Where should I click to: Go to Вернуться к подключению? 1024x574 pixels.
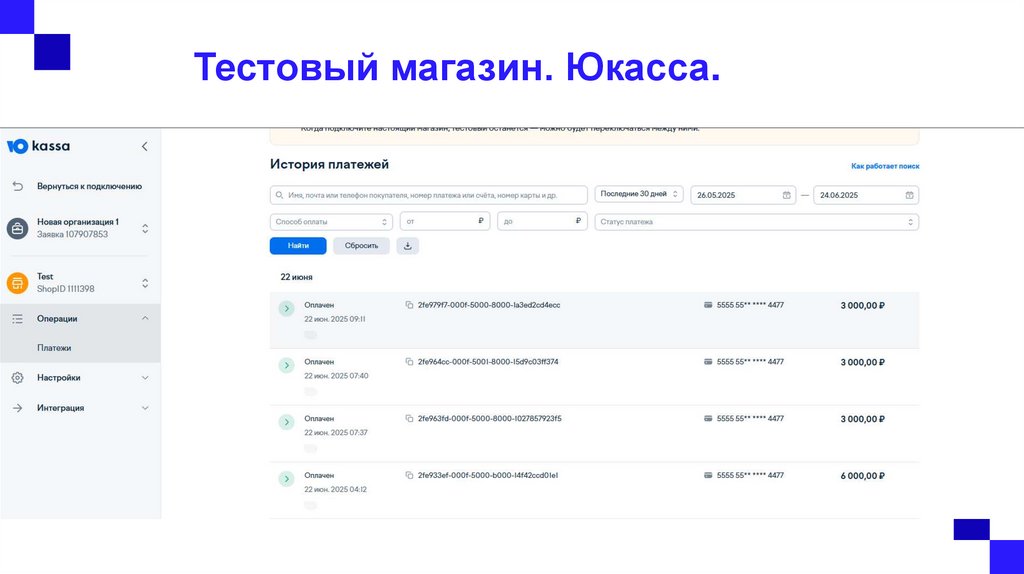click(x=89, y=186)
